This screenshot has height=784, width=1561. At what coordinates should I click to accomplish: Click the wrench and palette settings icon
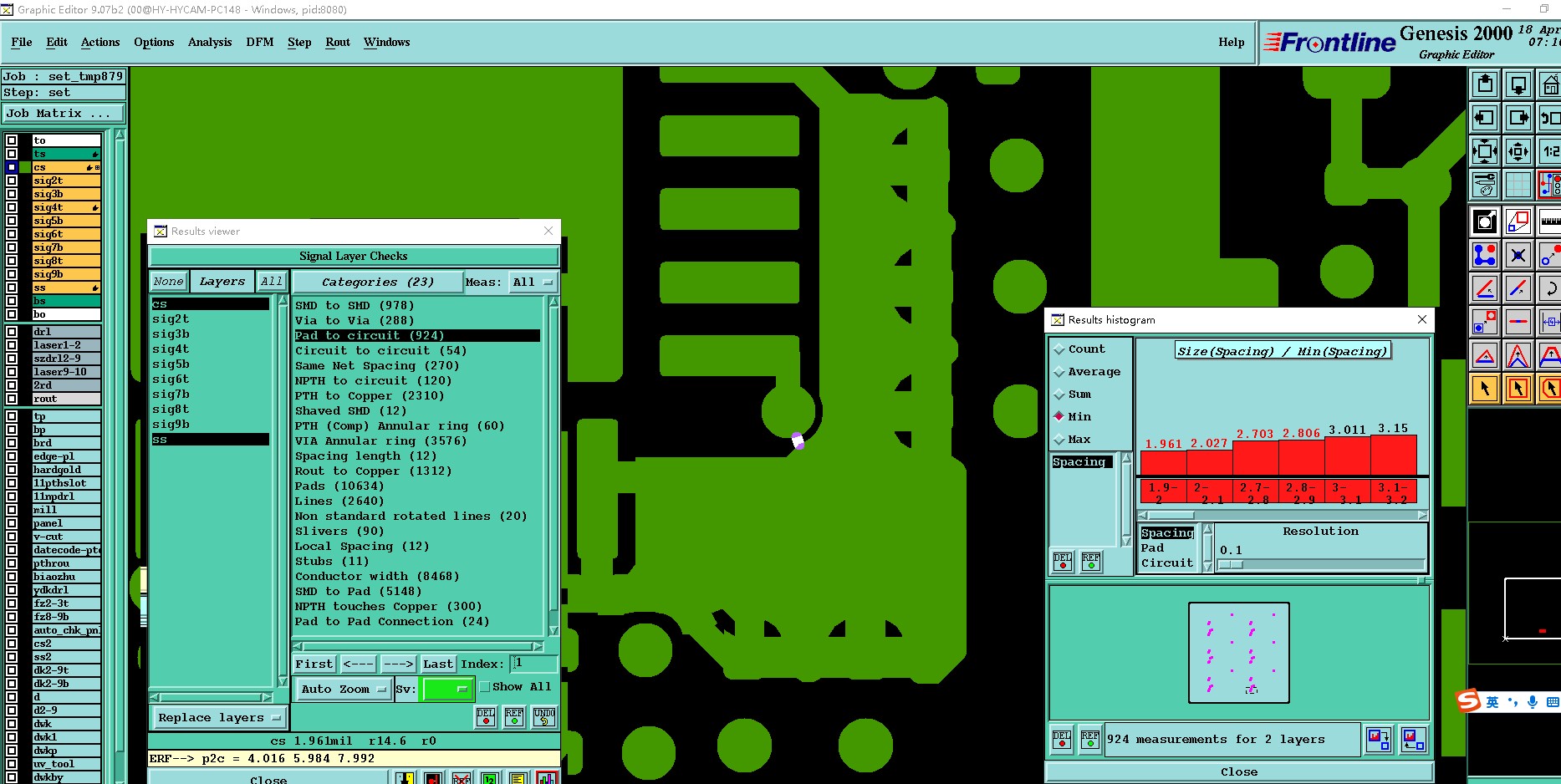[x=1485, y=185]
